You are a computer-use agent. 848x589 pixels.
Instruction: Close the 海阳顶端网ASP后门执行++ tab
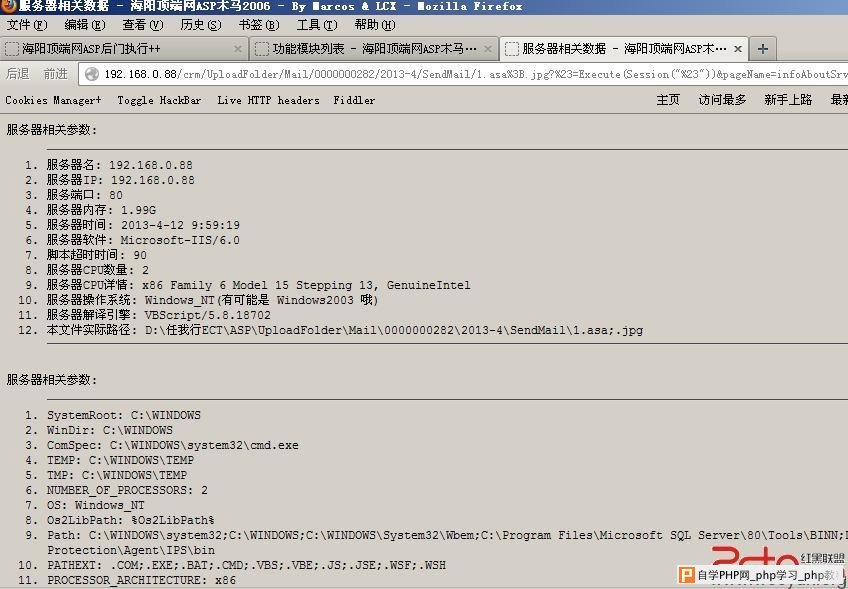237,49
